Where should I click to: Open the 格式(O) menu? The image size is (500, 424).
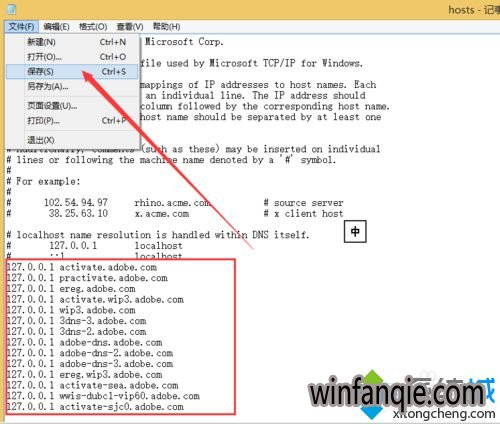point(93,27)
